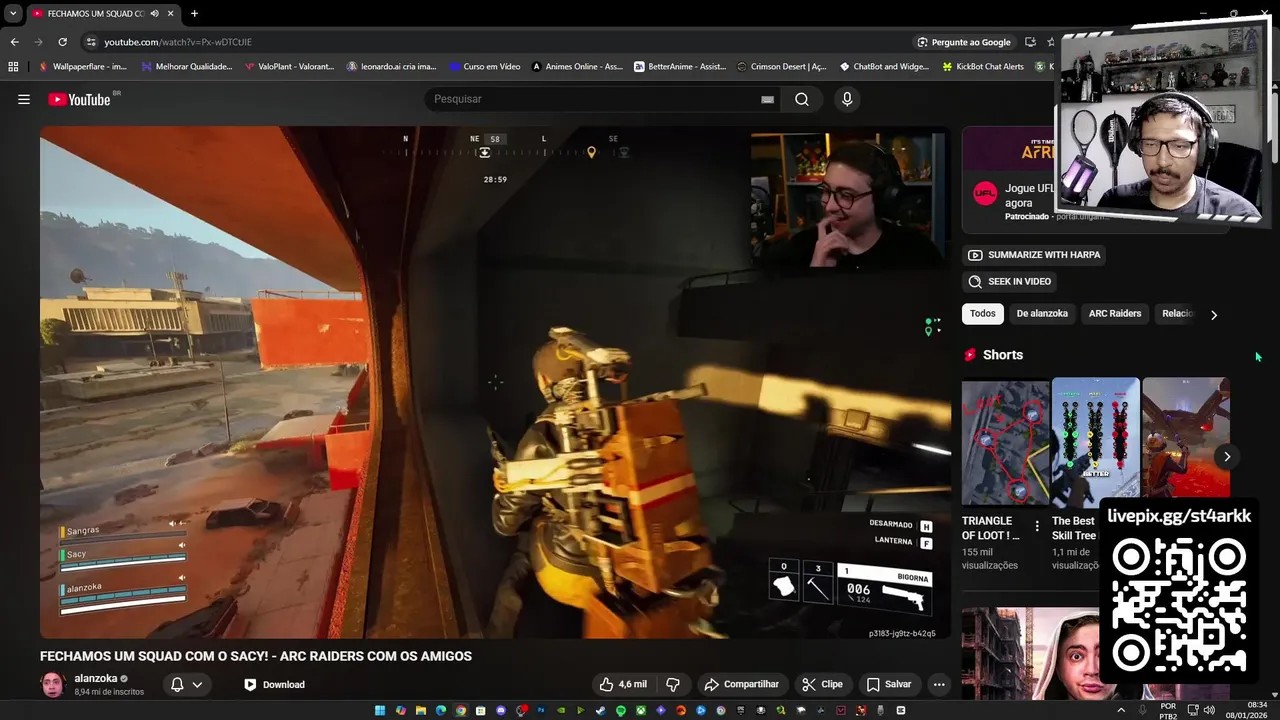Show the next Shorts with the arrow
The image size is (1280, 720).
point(1227,457)
